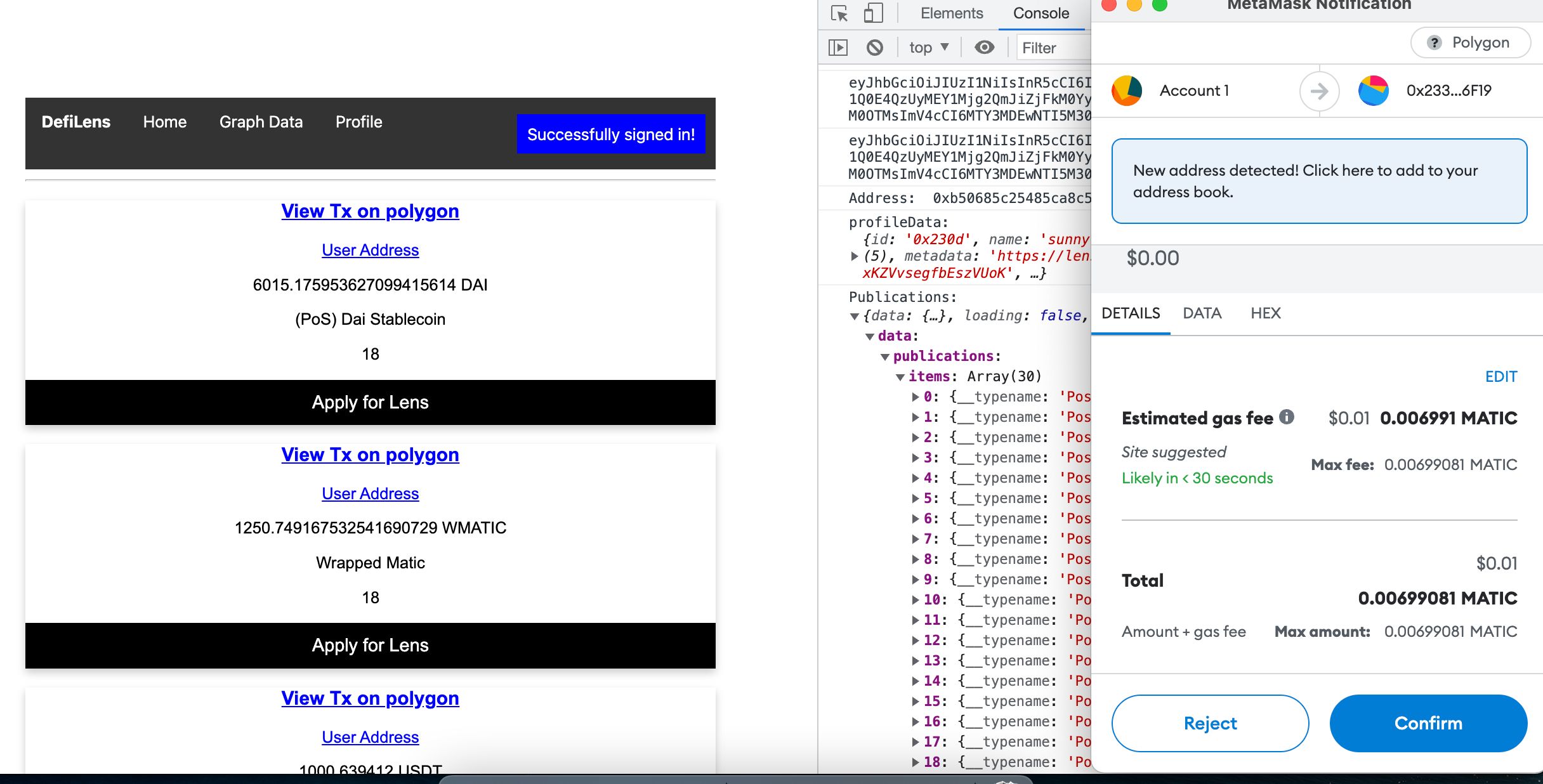Click Apply for Lens under Wrapped Matic
The width and height of the screenshot is (1543, 784).
tap(371, 645)
